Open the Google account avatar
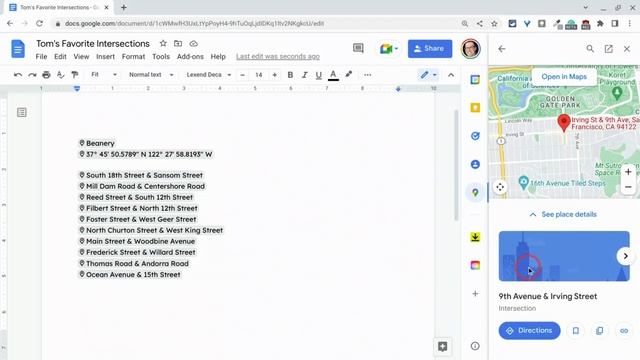This screenshot has height=360, width=640. click(x=471, y=49)
